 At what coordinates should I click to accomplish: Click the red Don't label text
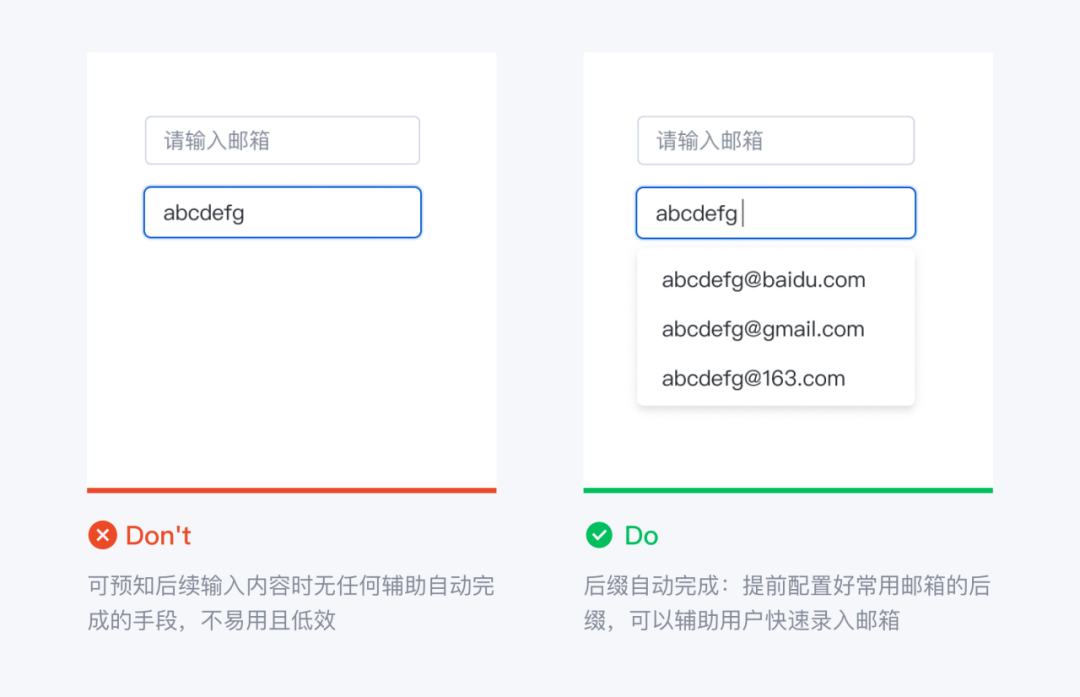[x=158, y=535]
